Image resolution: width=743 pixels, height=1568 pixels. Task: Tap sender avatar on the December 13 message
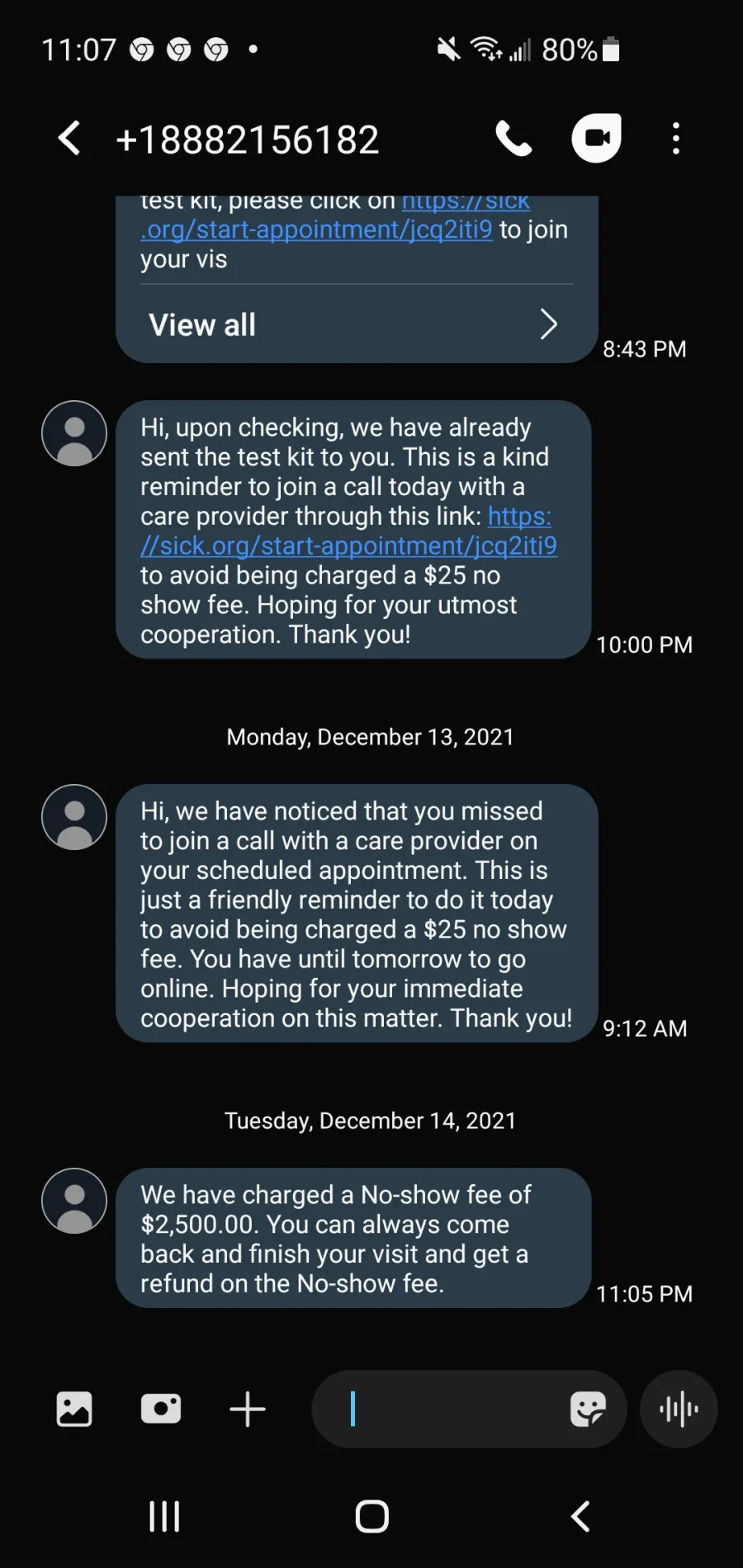tap(74, 817)
